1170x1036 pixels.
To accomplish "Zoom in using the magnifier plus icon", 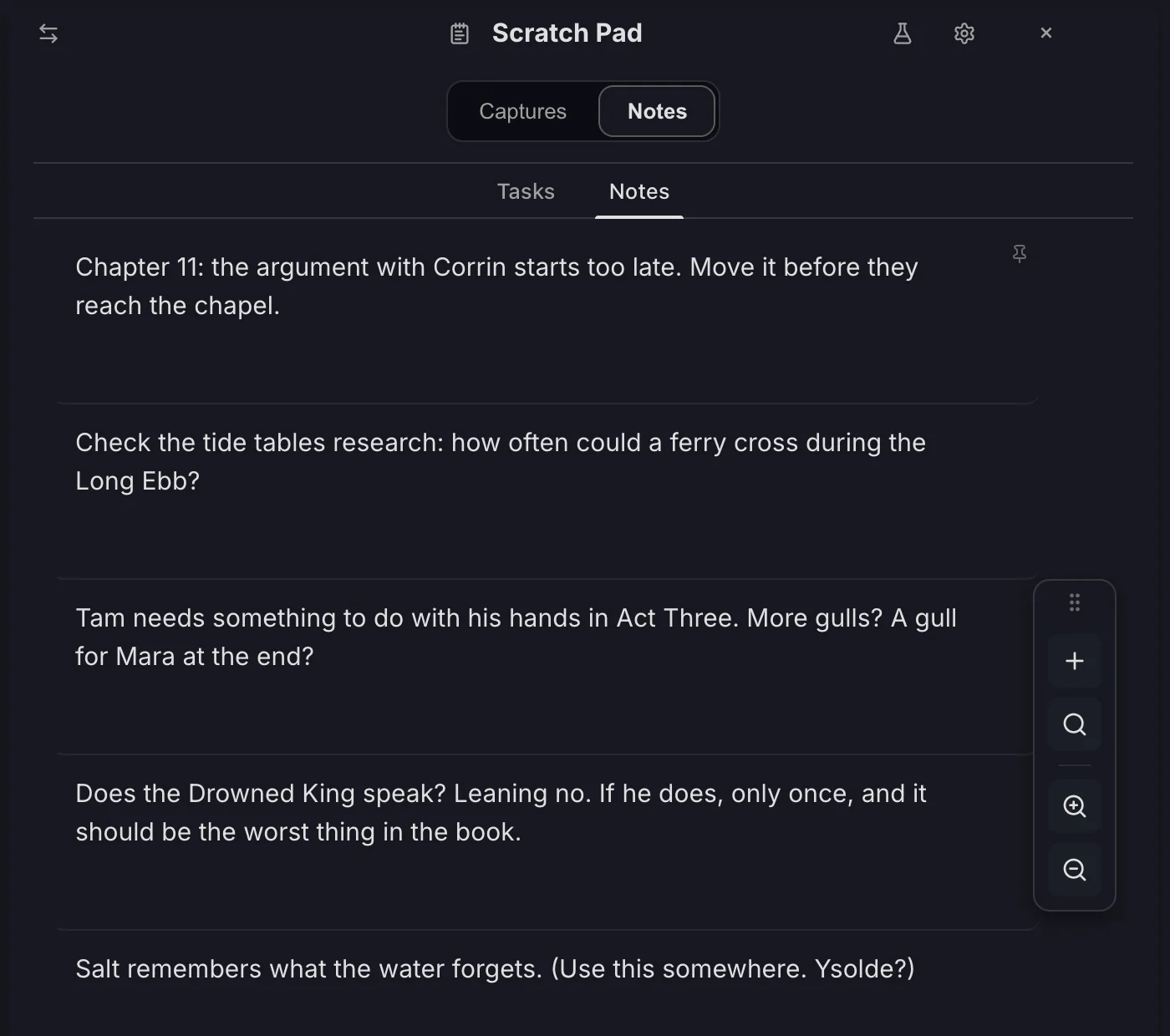I will click(x=1075, y=806).
